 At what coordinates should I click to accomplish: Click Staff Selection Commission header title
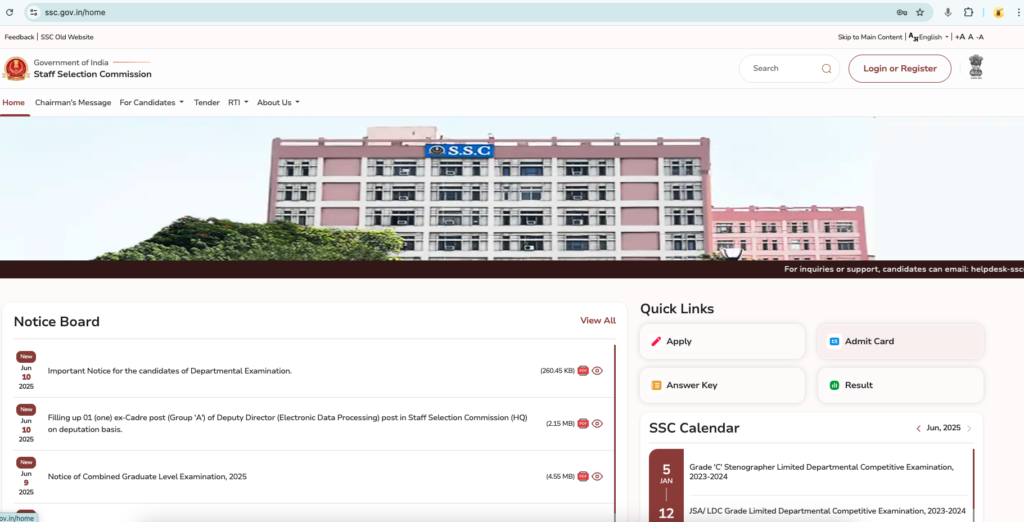[93, 74]
